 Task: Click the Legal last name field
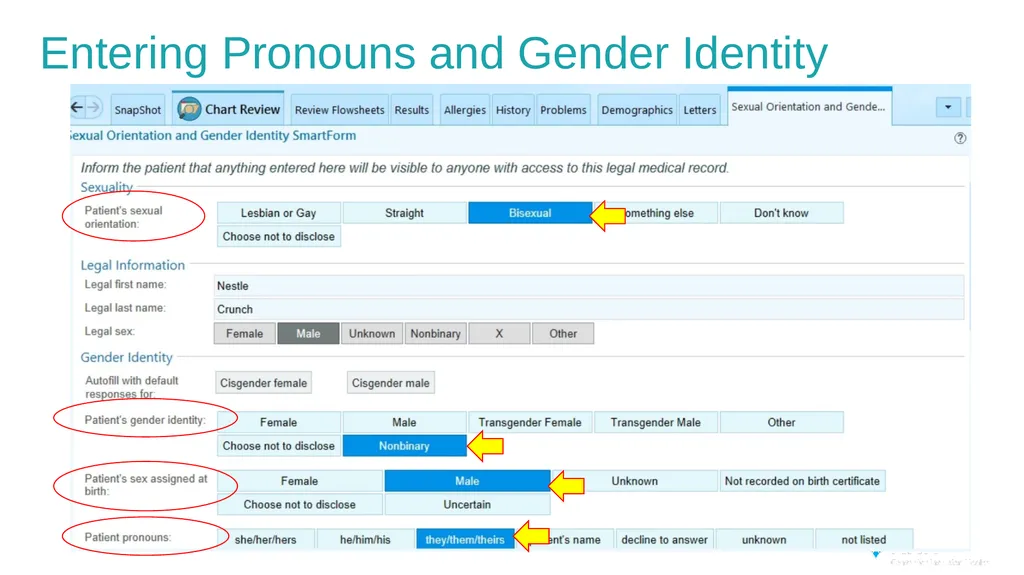click(588, 309)
